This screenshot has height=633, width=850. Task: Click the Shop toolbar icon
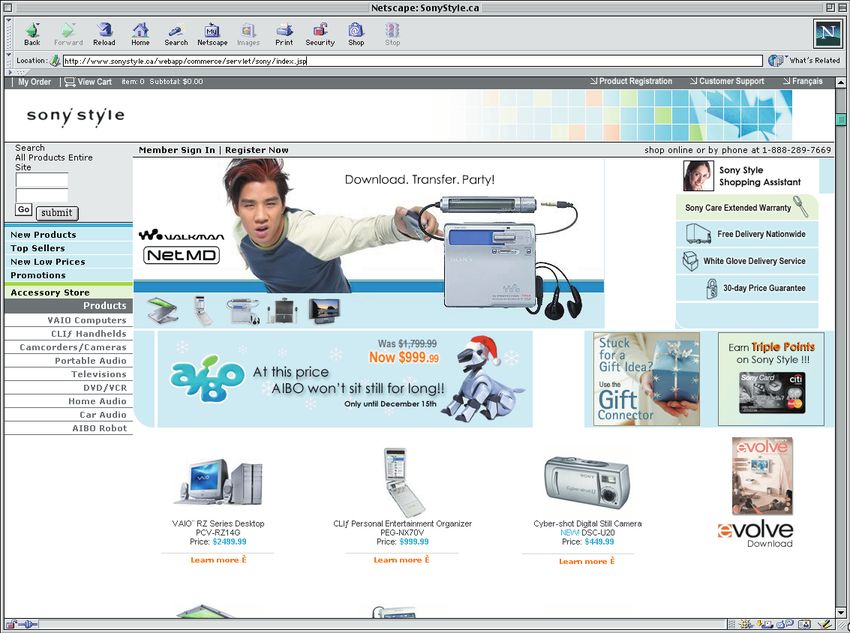point(356,34)
